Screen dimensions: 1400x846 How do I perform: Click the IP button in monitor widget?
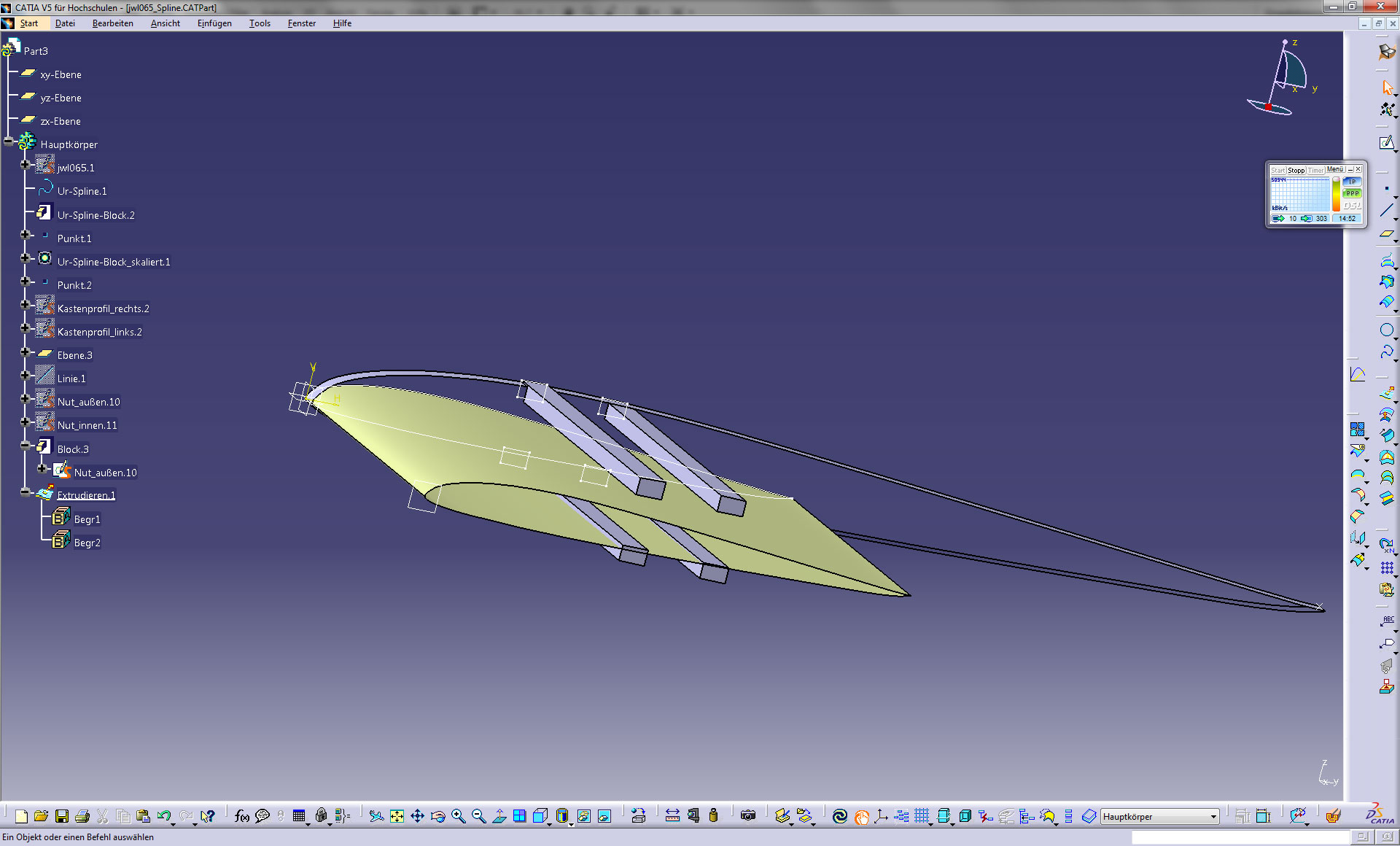1352,182
